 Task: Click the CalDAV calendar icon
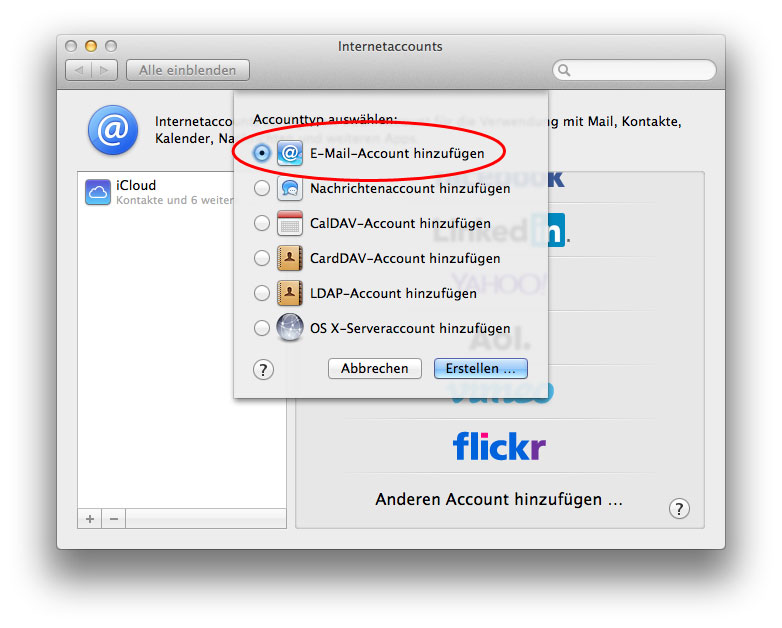point(289,223)
